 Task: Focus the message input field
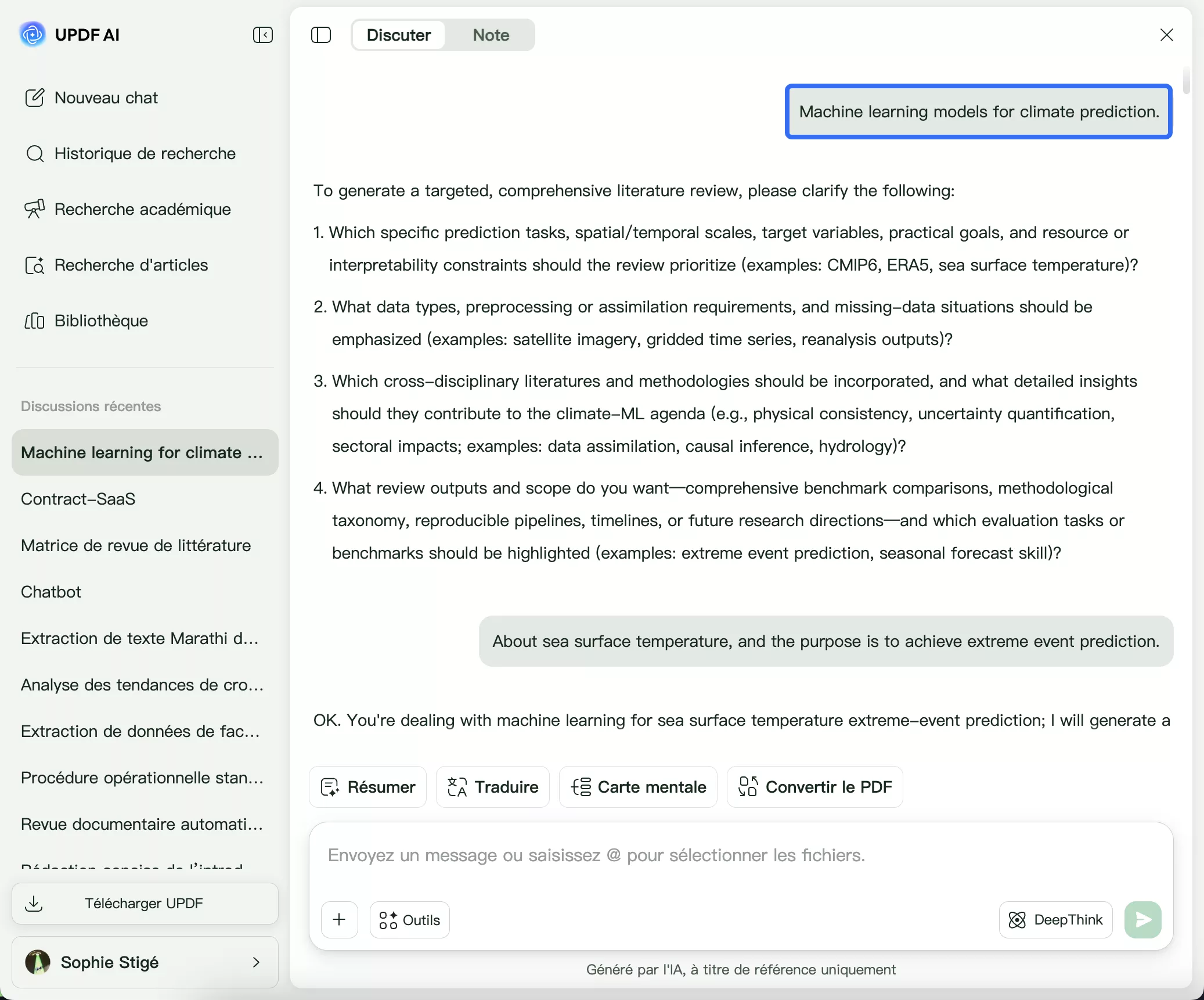(596, 855)
